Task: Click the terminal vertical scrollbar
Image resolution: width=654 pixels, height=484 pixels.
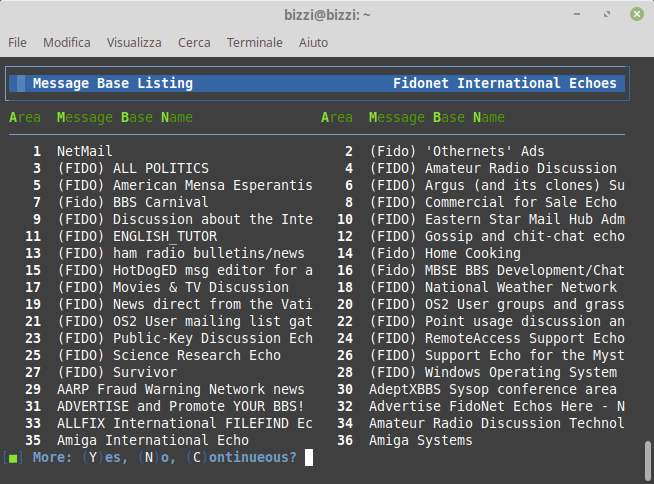Action: pyautogui.click(x=647, y=460)
